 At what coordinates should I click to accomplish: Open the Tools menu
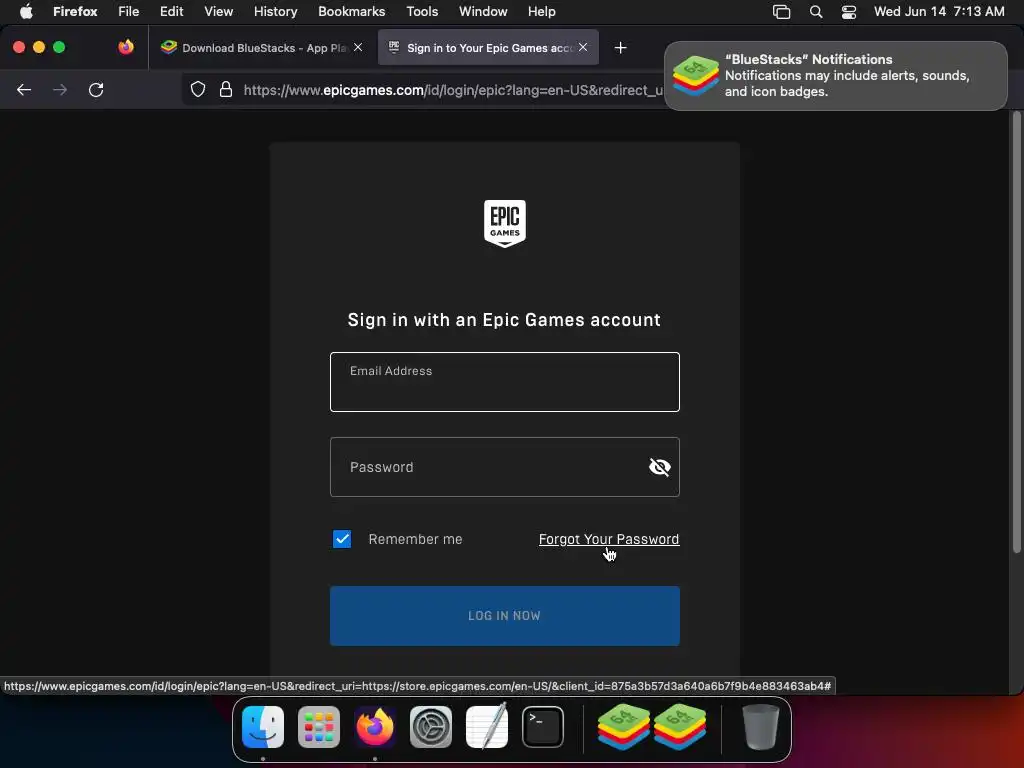tap(422, 11)
